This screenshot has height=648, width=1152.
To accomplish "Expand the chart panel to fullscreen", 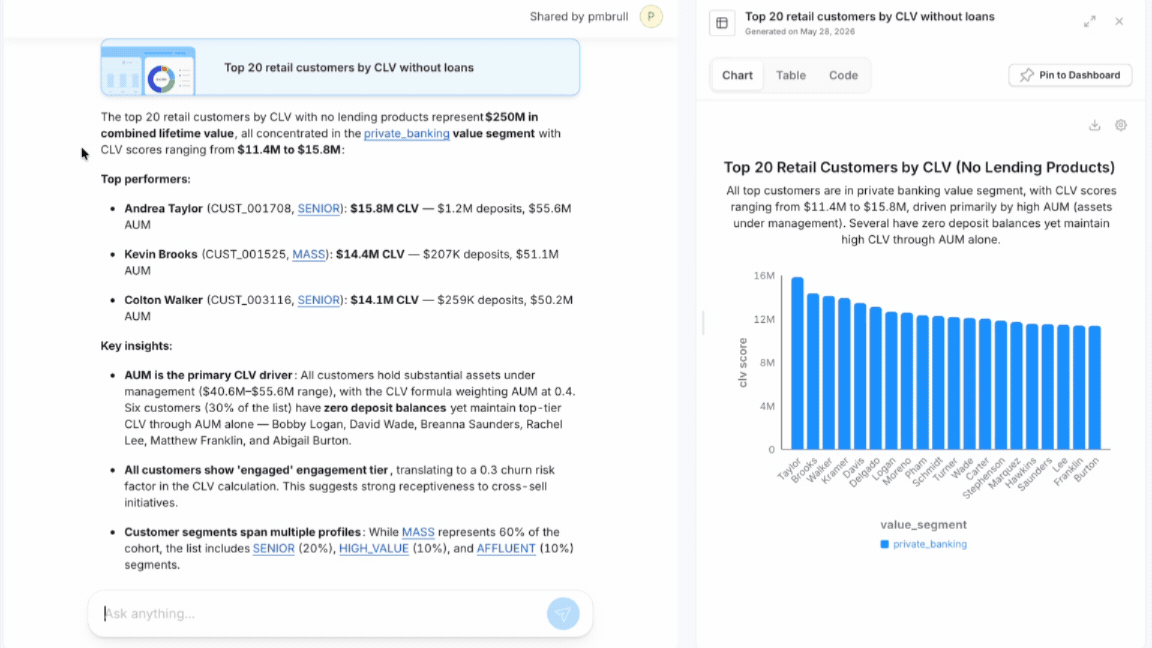I will tap(1090, 22).
